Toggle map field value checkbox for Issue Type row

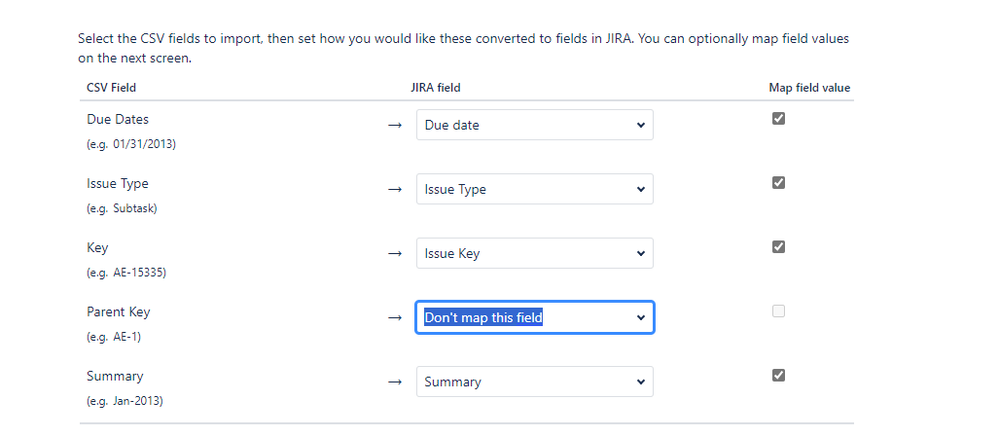pyautogui.click(x=779, y=183)
